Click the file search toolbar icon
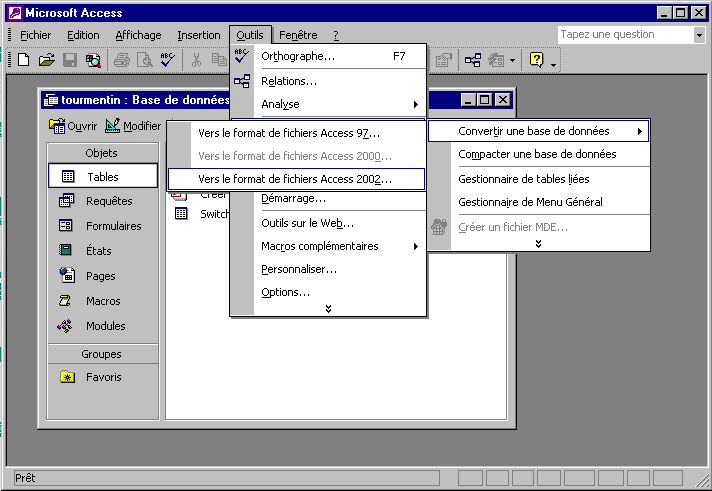This screenshot has height=491, width=712. click(x=93, y=60)
